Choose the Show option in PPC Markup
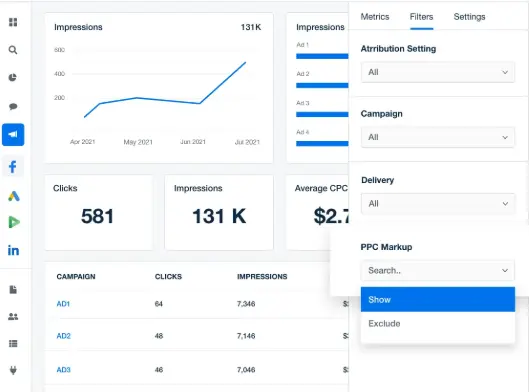Viewport: 529px width, 392px height. (x=438, y=300)
